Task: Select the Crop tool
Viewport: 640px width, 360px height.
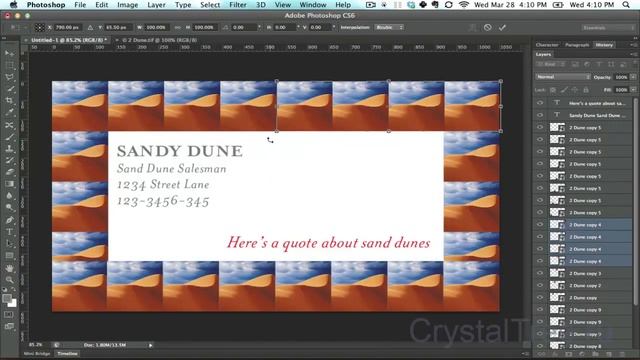Action: coord(9,100)
